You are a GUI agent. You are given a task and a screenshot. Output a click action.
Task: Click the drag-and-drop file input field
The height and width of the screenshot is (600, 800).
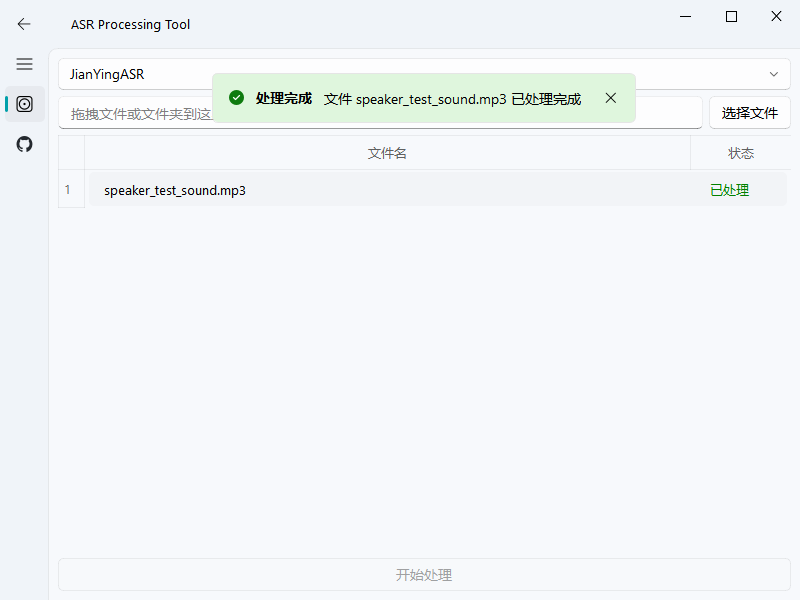(x=130, y=112)
